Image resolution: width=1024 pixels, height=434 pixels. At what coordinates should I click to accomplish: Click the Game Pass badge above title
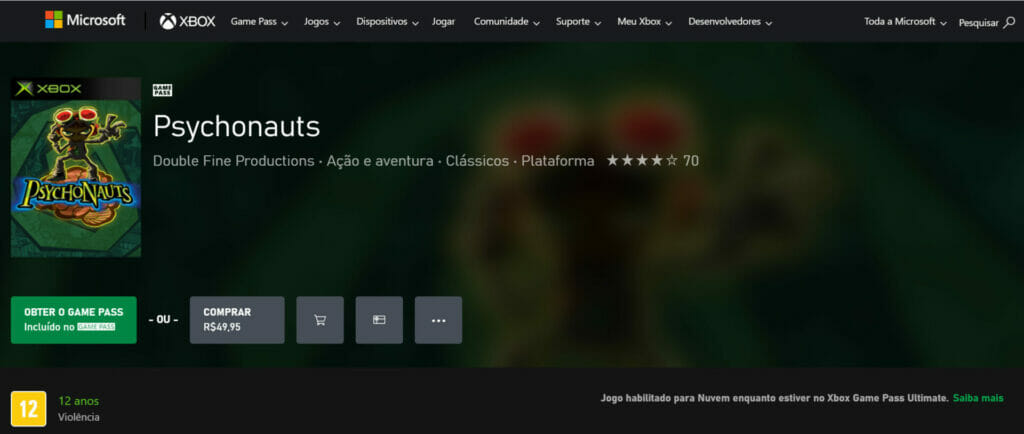pyautogui.click(x=162, y=90)
